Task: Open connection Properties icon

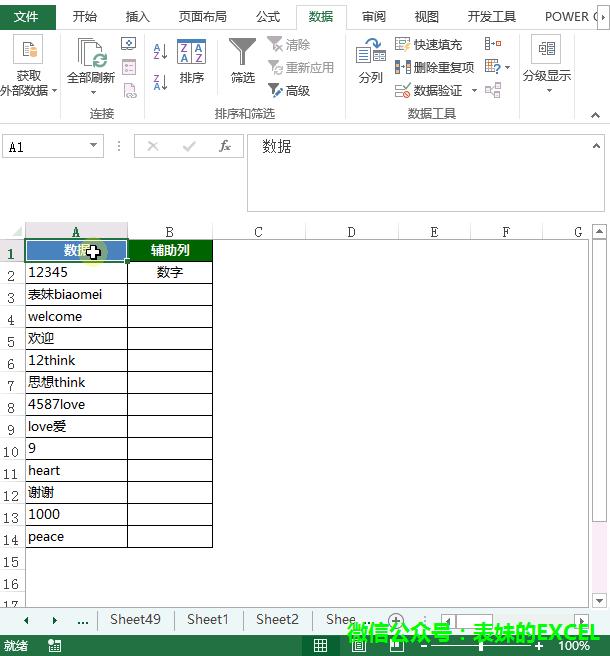Action: 129,67
